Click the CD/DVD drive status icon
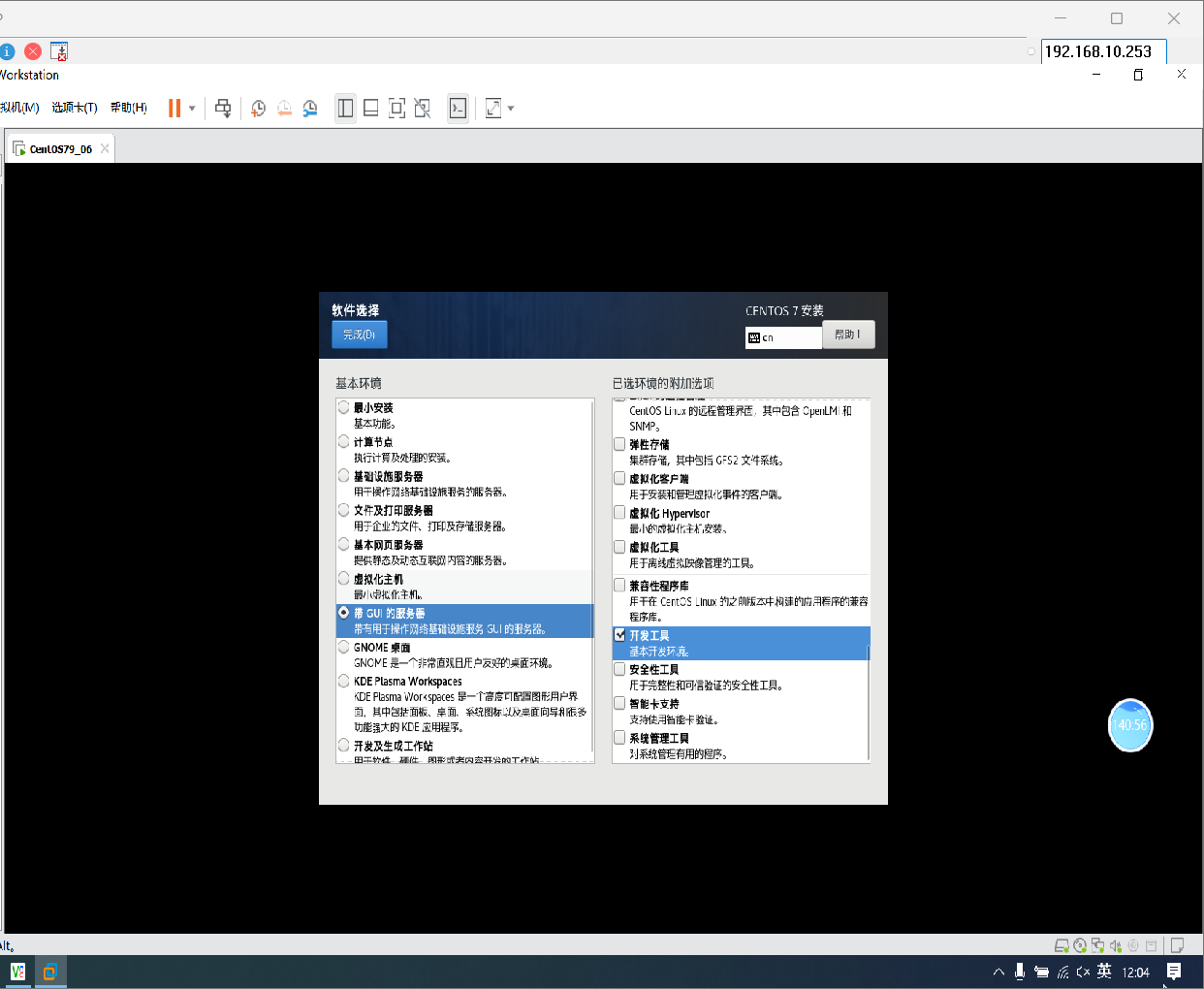1204x989 pixels. coord(1080,945)
